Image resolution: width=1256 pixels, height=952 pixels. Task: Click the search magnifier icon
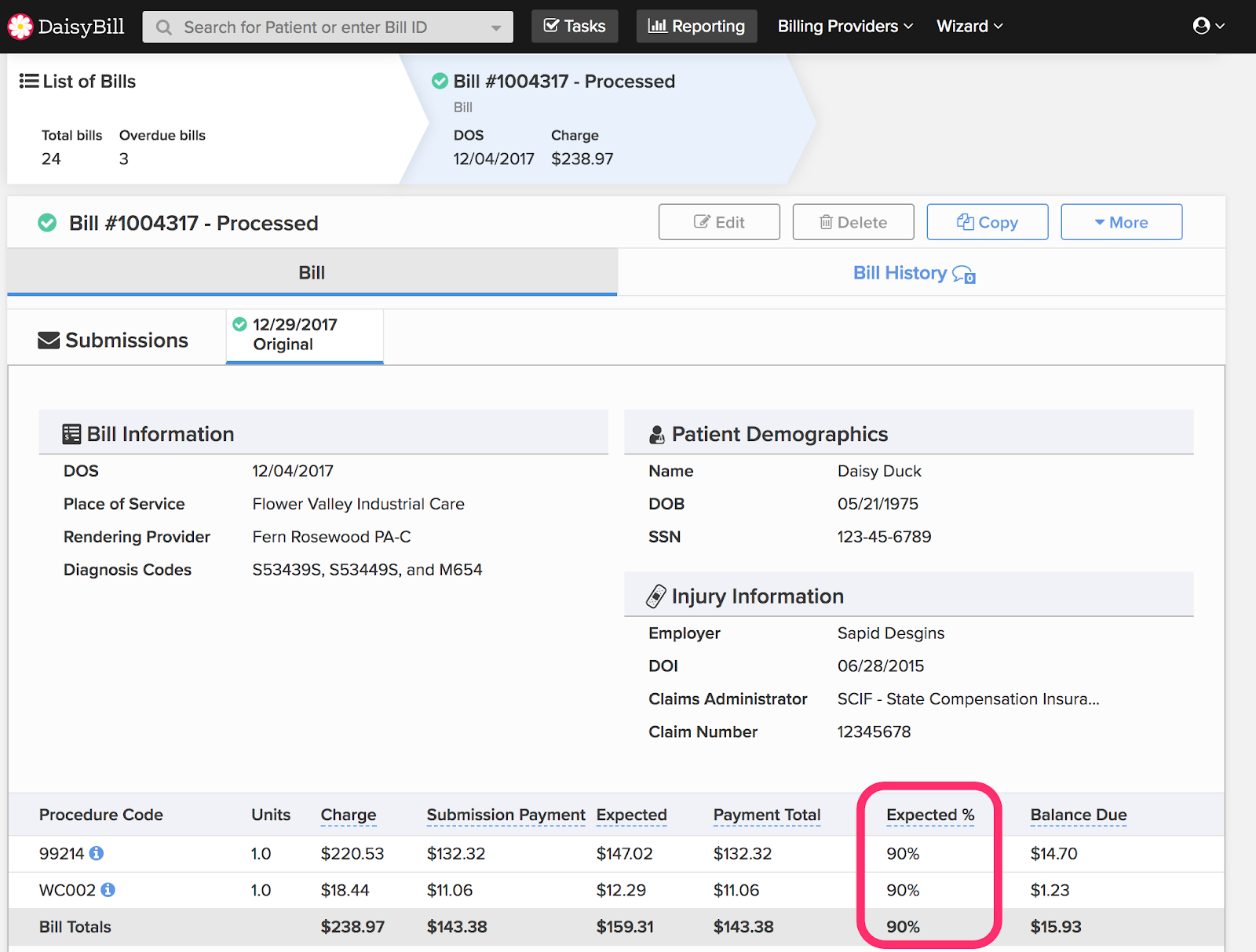click(164, 27)
